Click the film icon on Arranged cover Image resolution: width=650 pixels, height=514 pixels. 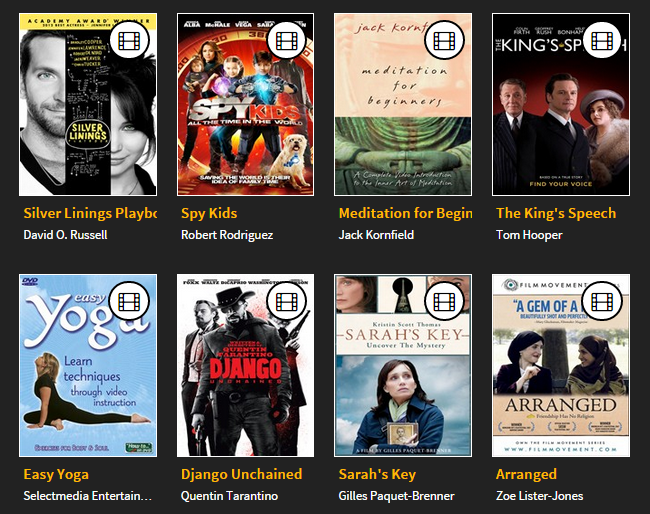point(602,301)
